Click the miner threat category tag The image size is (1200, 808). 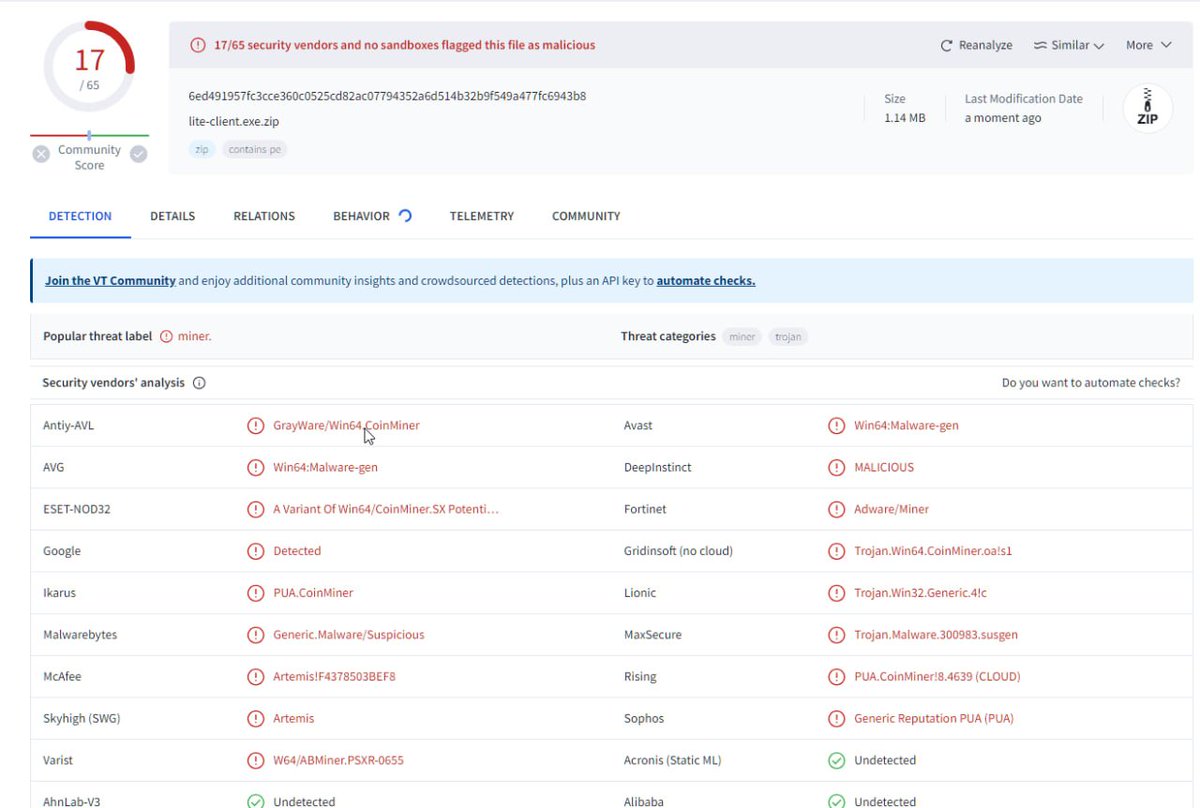[742, 337]
